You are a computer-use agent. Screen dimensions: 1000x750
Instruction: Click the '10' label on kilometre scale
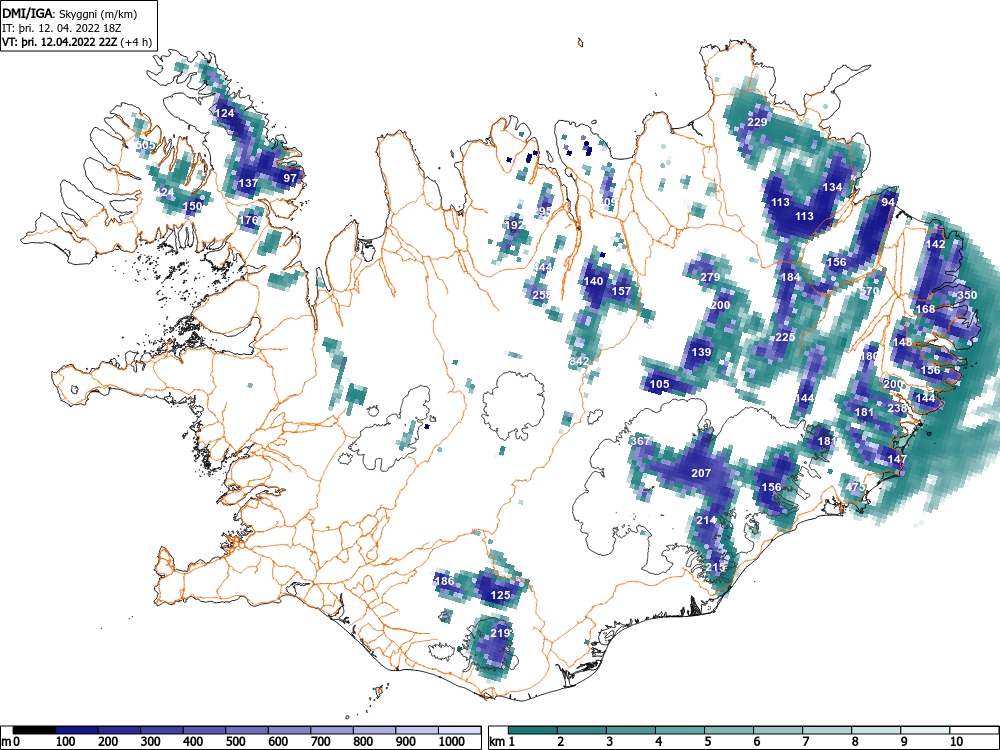tap(956, 742)
